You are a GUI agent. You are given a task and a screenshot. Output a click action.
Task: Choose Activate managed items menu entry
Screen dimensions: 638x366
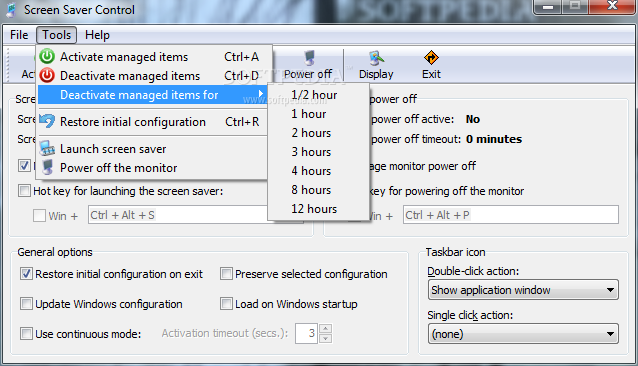(x=153, y=57)
